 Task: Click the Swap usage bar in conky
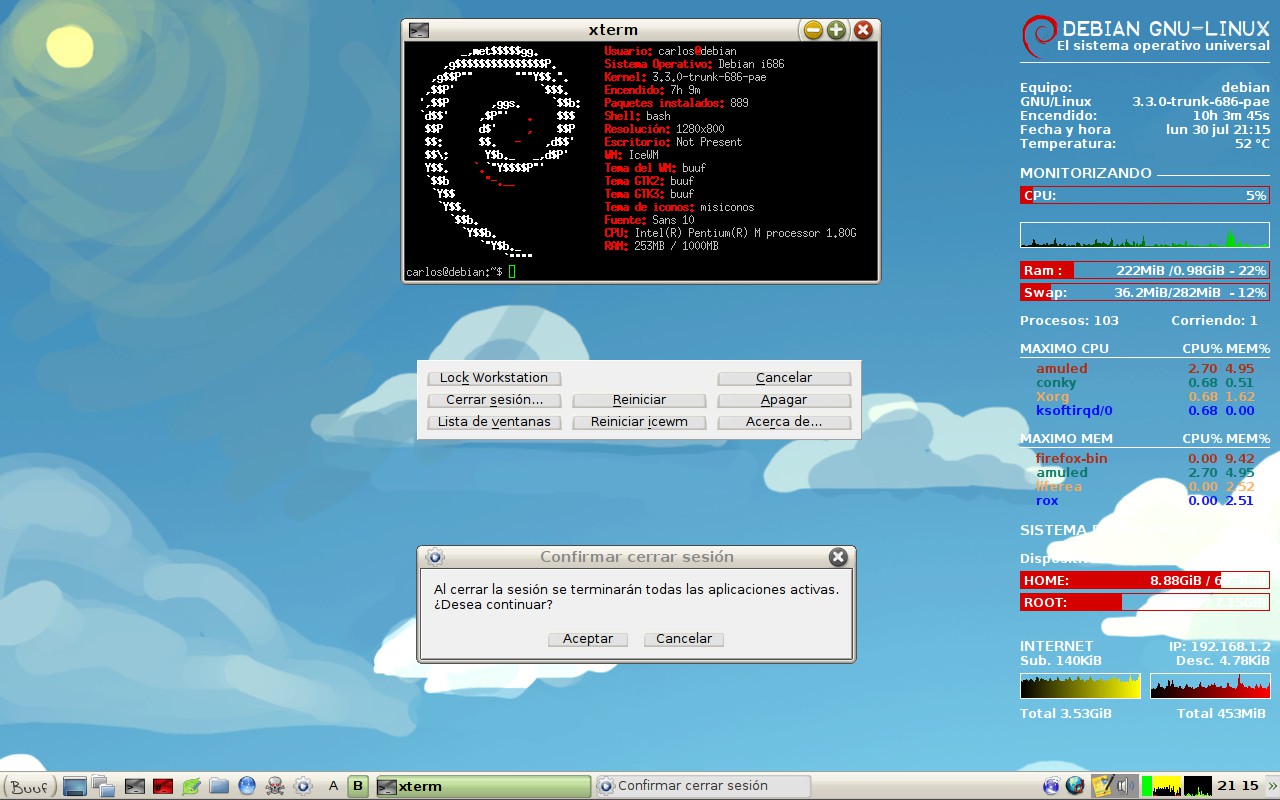[x=1145, y=292]
